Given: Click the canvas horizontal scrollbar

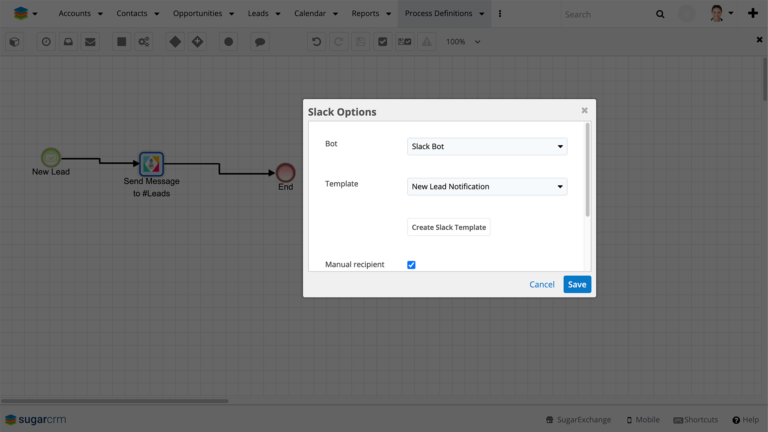Looking at the screenshot, I should (115, 401).
